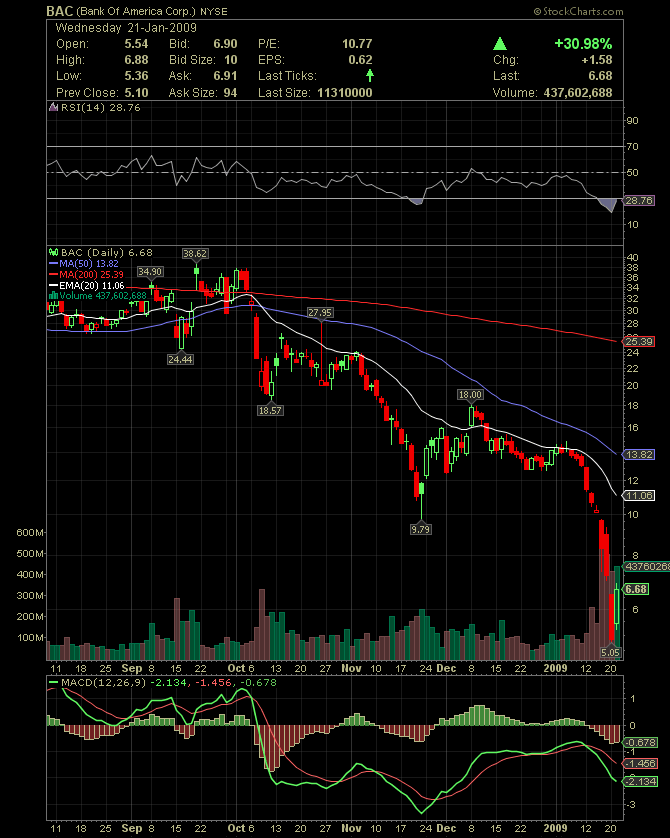This screenshot has width=670, height=838.
Task: Click the NYSE exchange label
Action: (x=214, y=12)
